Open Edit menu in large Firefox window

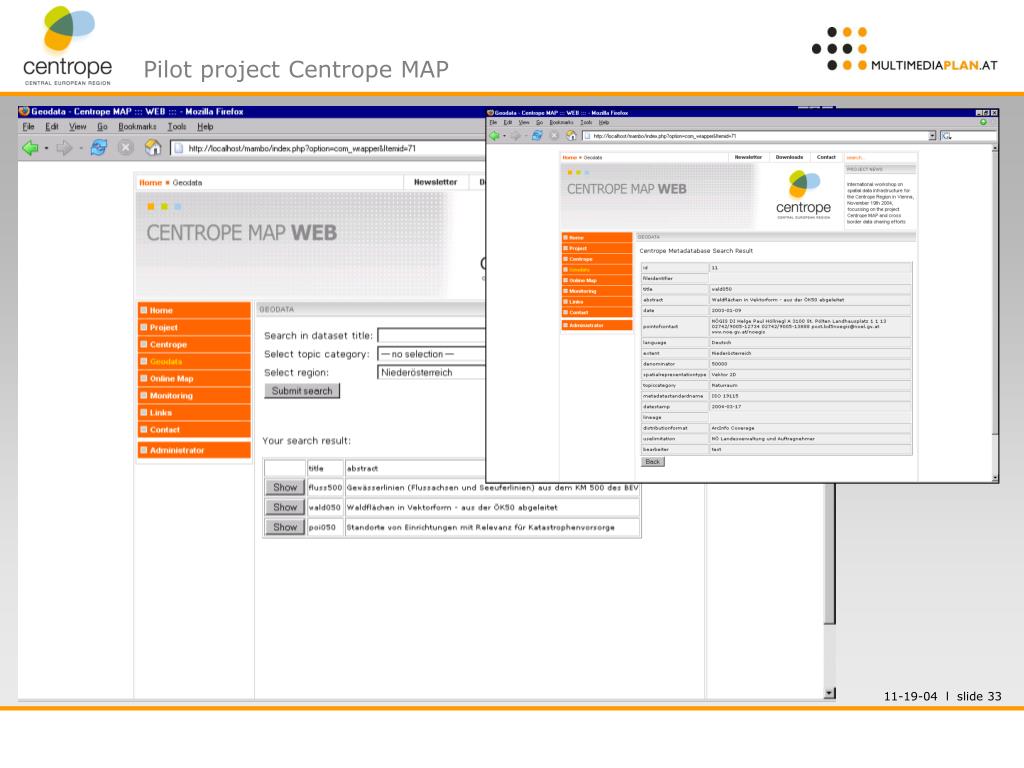[x=52, y=127]
